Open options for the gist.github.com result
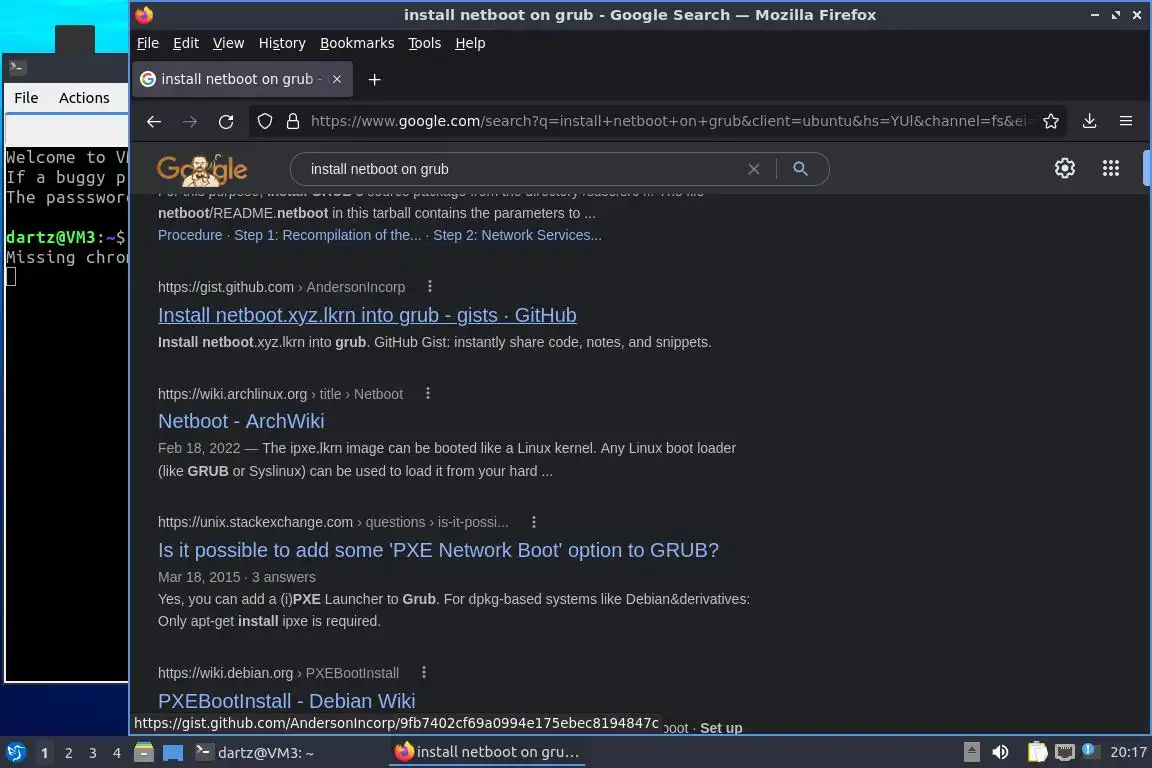This screenshot has width=1152, height=768. coord(430,287)
